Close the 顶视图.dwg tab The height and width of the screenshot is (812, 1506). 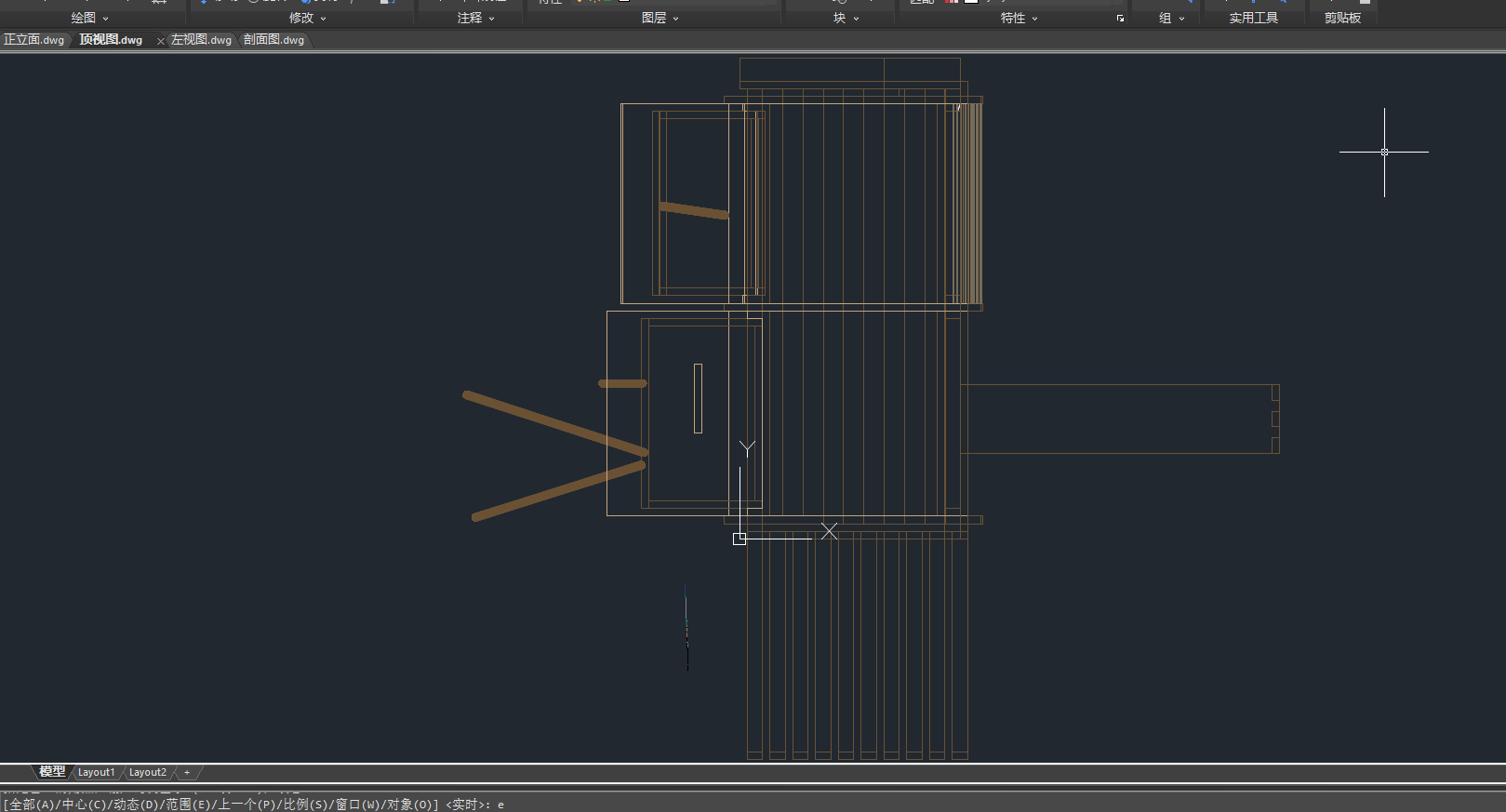pyautogui.click(x=161, y=41)
